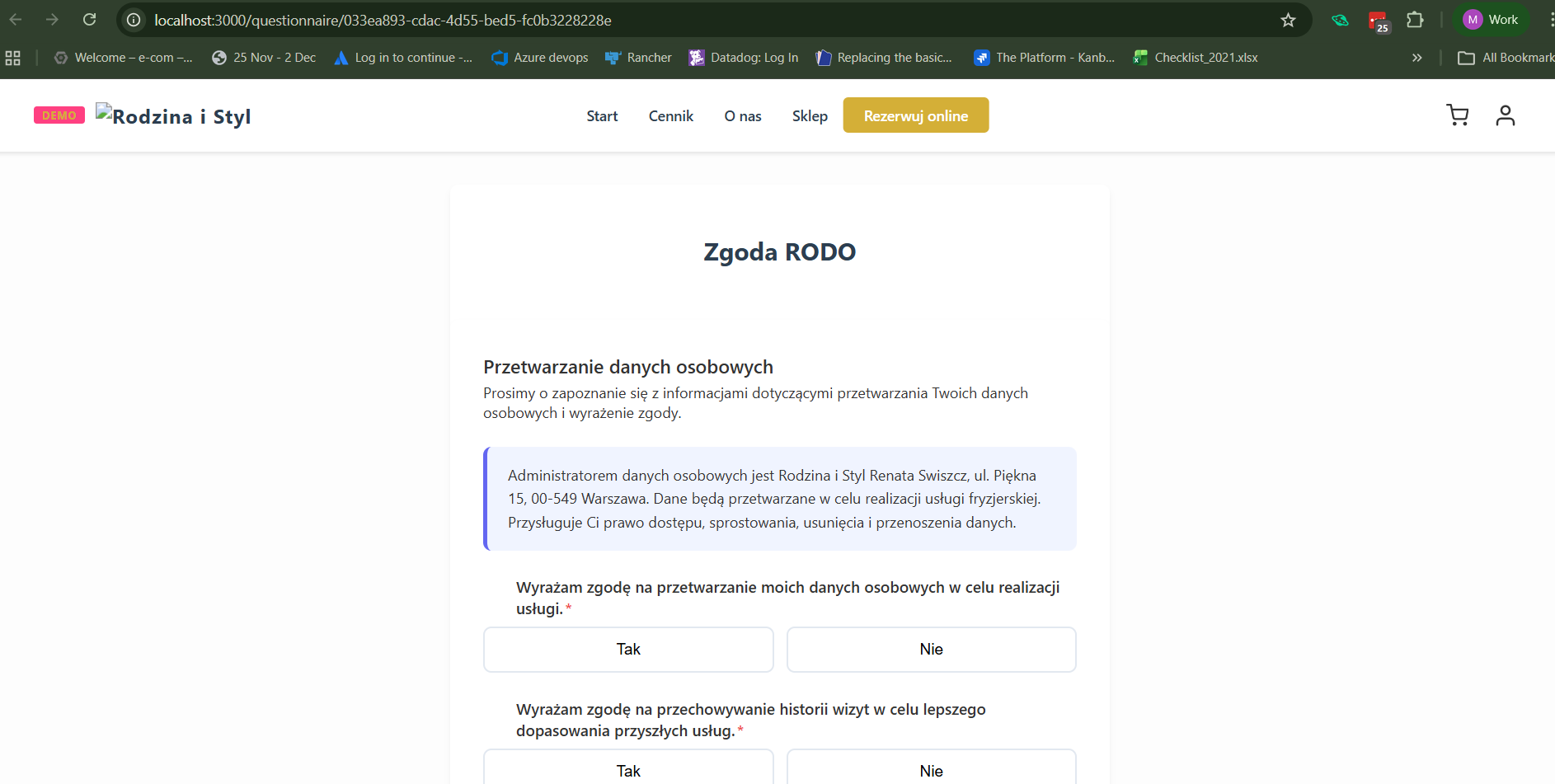This screenshot has width=1555, height=784.
Task: Navigate to the O nas page
Action: pos(743,115)
